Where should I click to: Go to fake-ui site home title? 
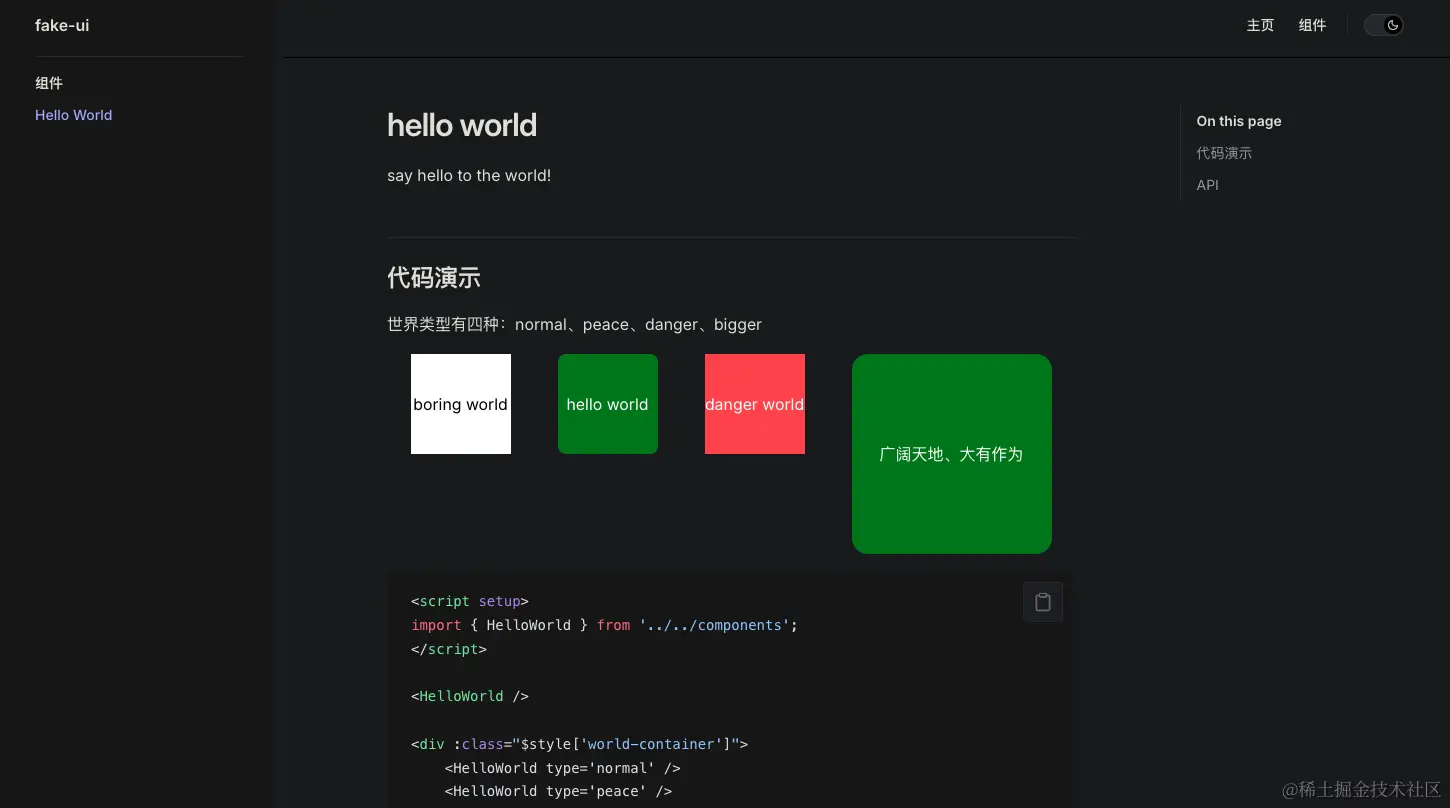point(62,25)
